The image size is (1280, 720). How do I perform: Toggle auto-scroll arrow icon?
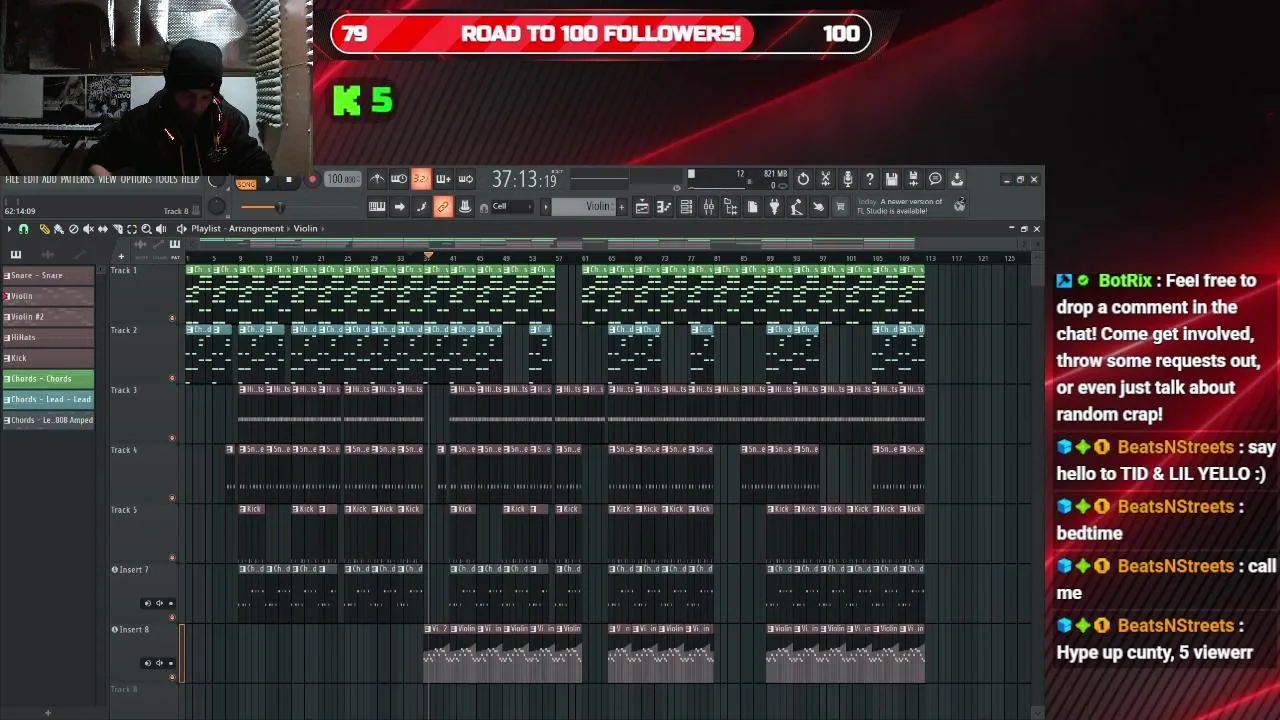tap(399, 207)
